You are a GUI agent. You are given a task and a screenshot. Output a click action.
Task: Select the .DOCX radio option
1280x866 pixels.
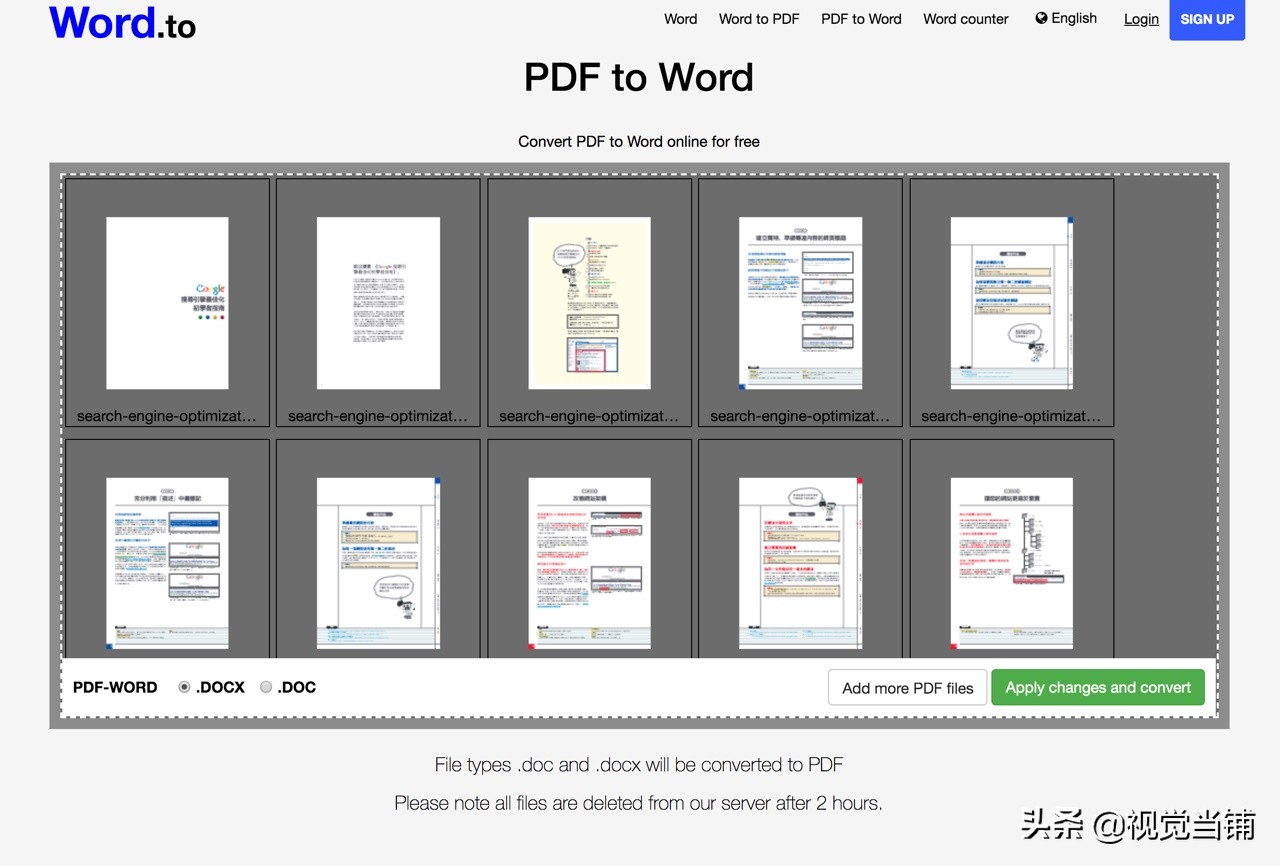click(184, 687)
